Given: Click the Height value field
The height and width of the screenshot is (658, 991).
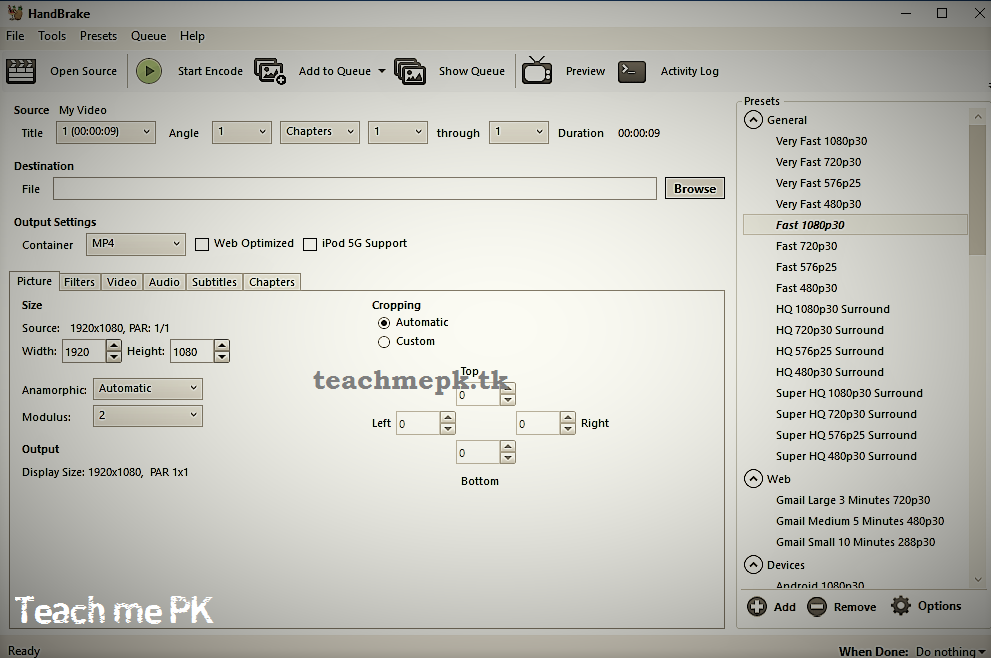Looking at the screenshot, I should (192, 351).
